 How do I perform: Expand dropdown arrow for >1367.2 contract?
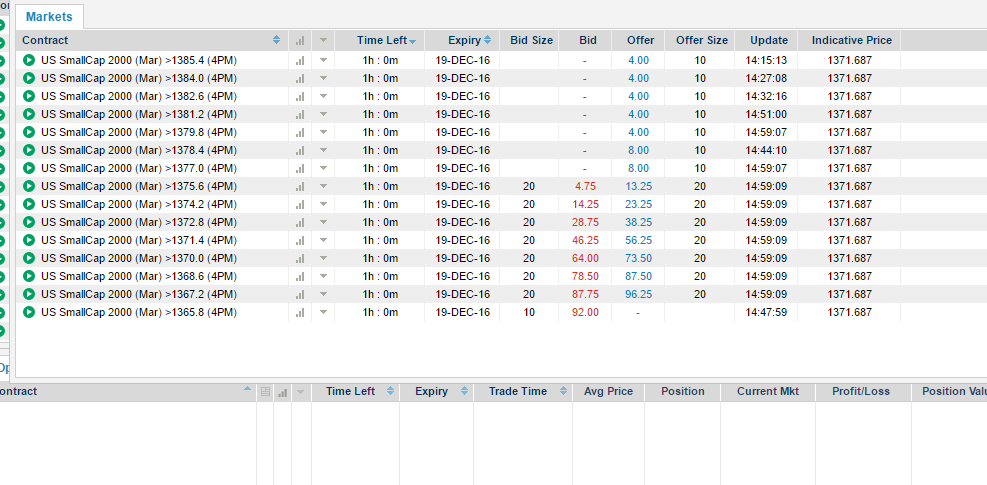[323, 294]
